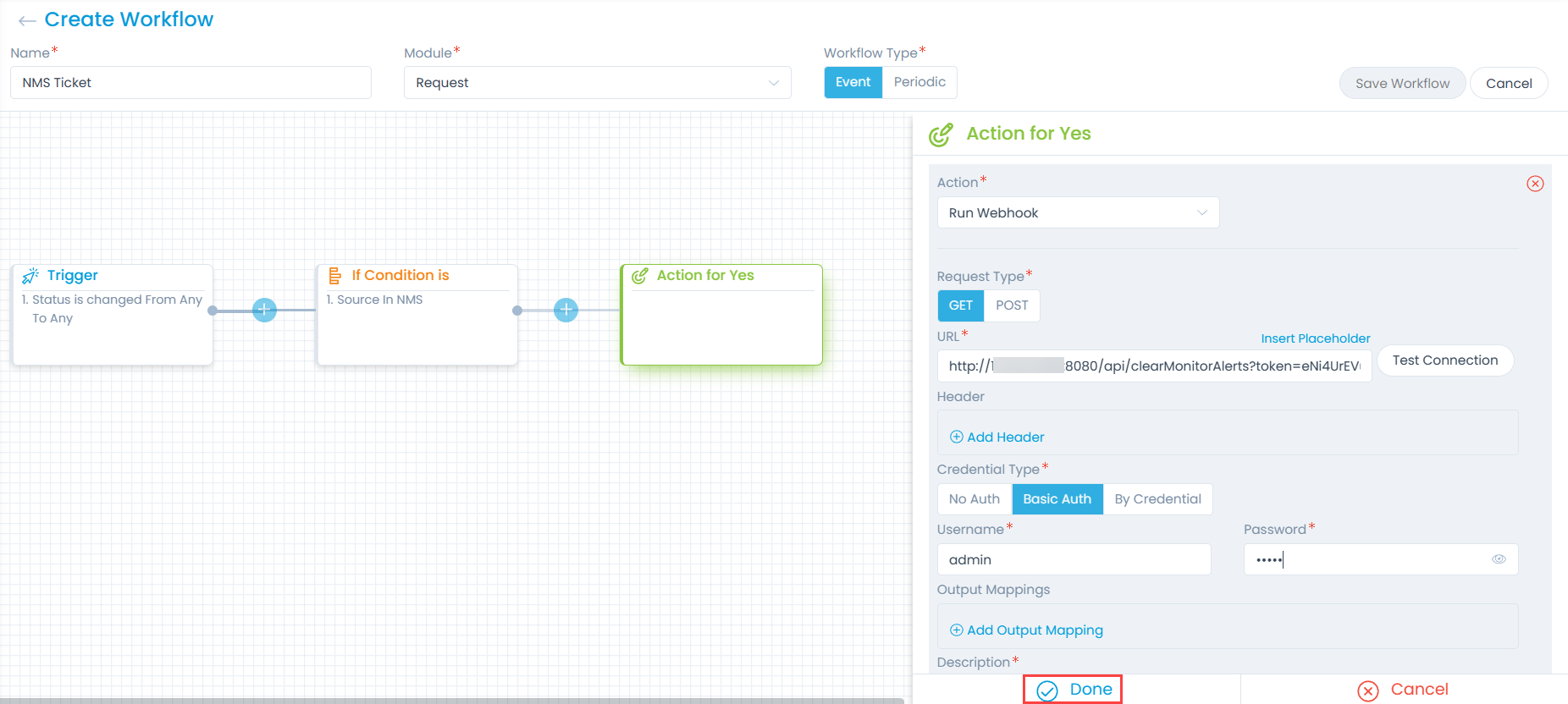Select Event workflow type
Screen dimensions: 1568x704
[x=853, y=82]
